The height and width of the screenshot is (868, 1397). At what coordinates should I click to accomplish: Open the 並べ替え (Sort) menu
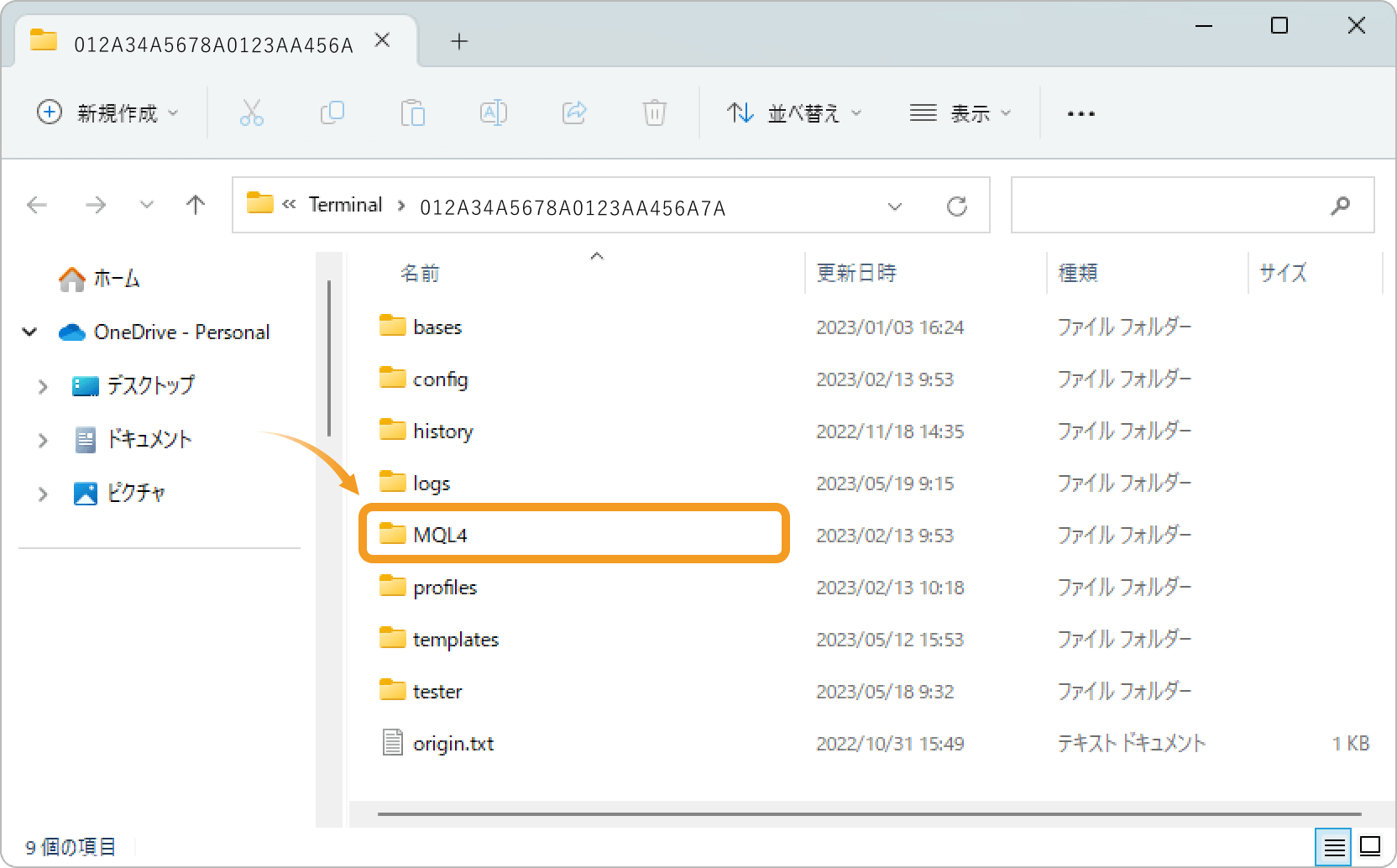[x=794, y=112]
